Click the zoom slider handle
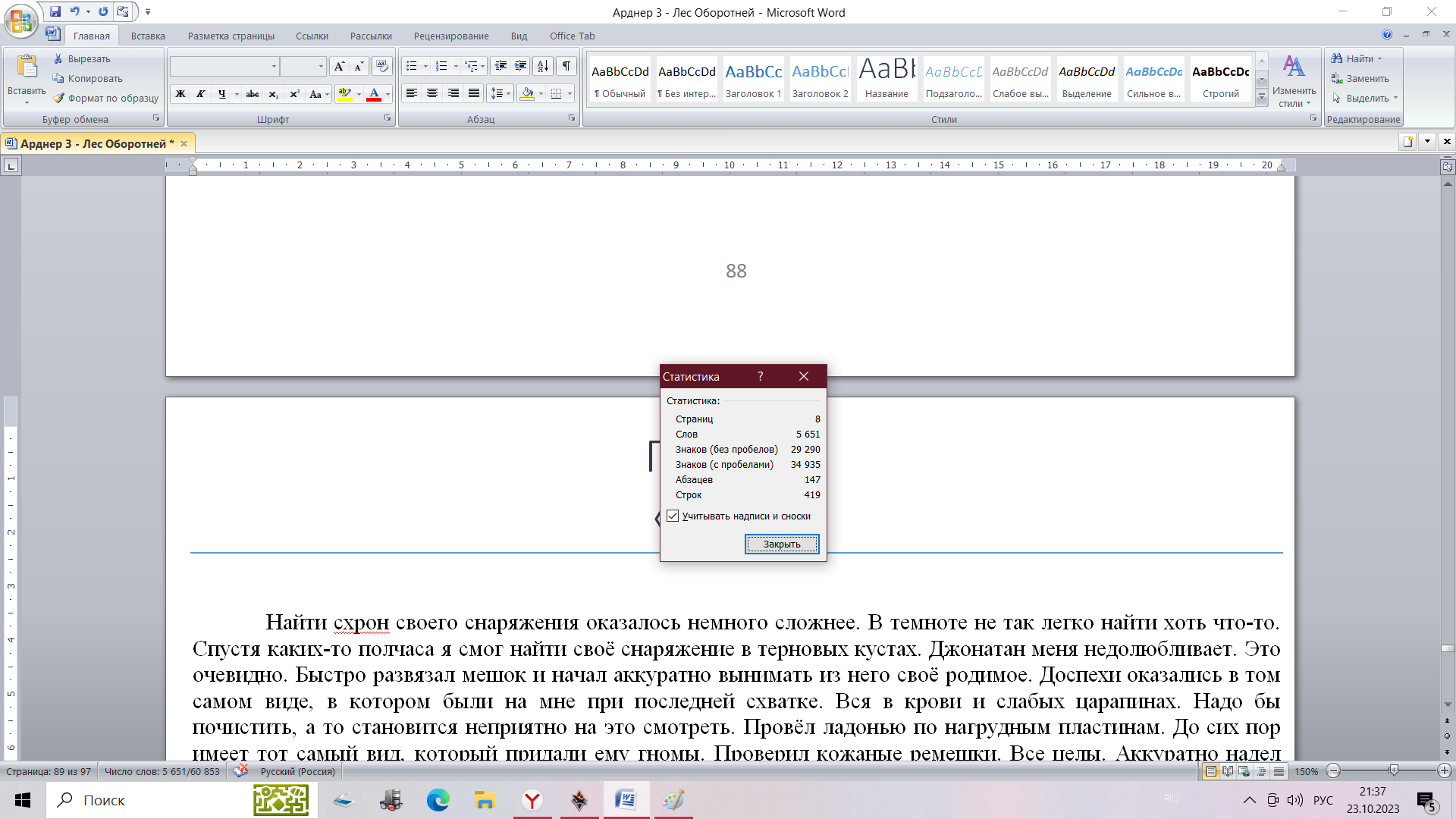 pos(1393,770)
